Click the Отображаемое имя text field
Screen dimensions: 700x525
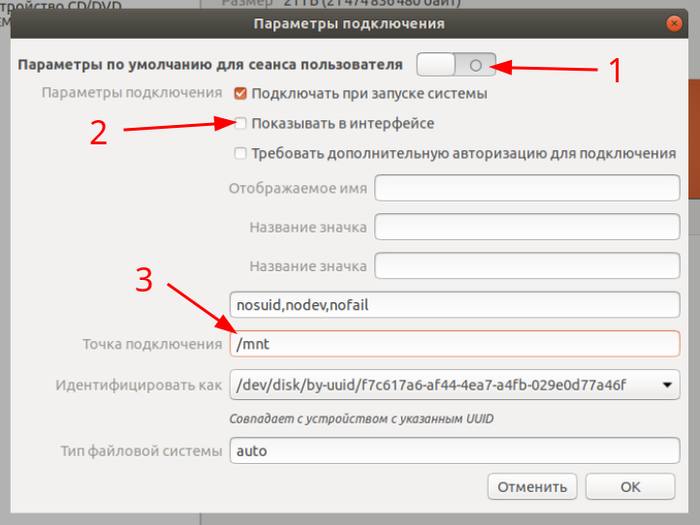pos(527,188)
